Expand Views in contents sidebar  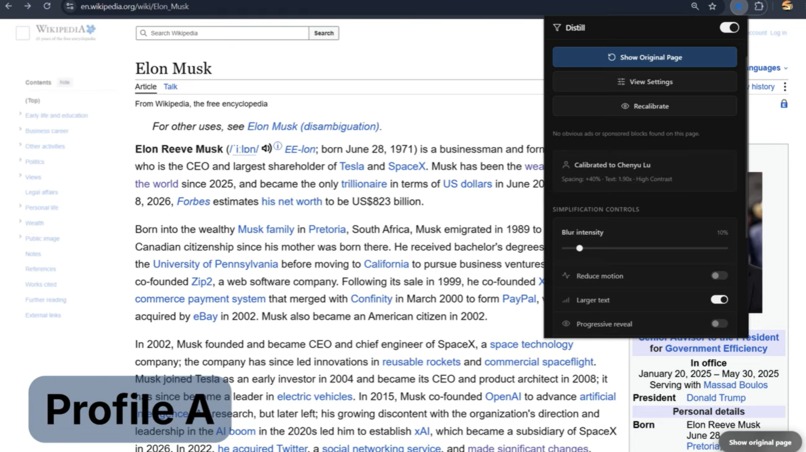click(x=21, y=176)
